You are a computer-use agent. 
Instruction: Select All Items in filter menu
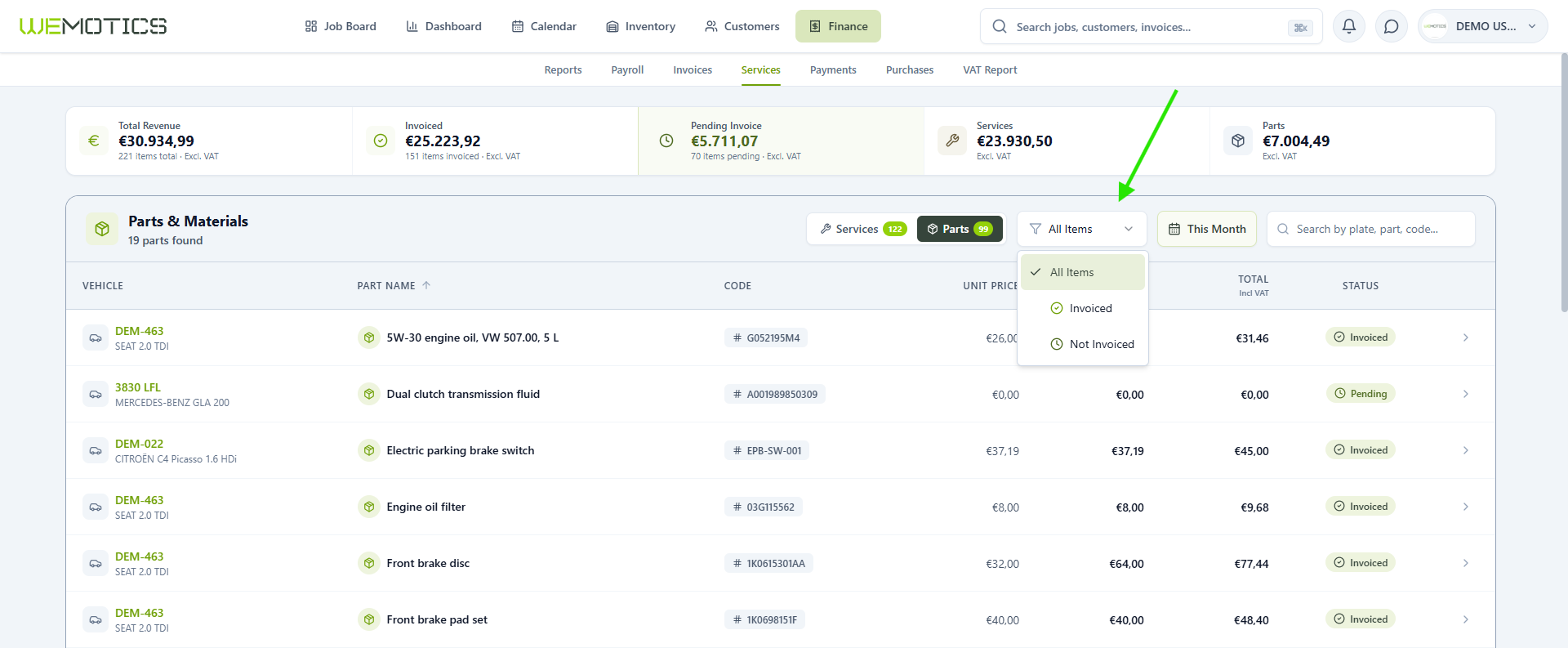pos(1083,272)
